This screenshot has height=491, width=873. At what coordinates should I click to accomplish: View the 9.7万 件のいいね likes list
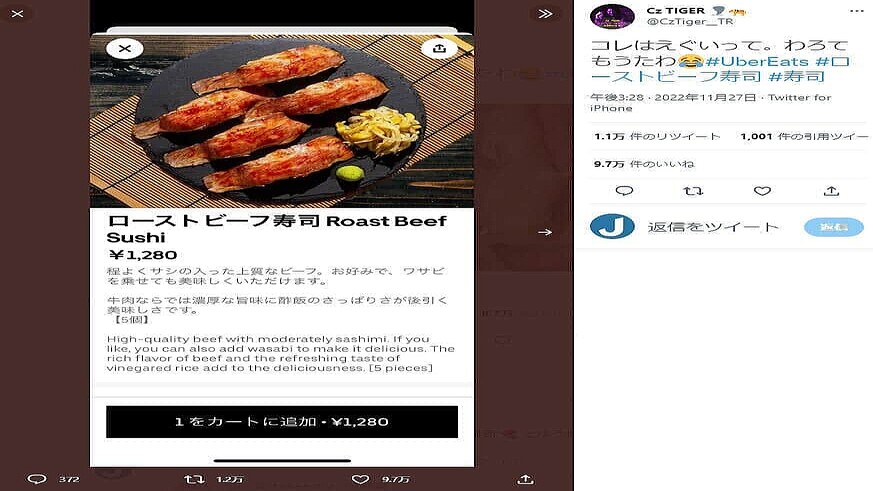pyautogui.click(x=644, y=164)
